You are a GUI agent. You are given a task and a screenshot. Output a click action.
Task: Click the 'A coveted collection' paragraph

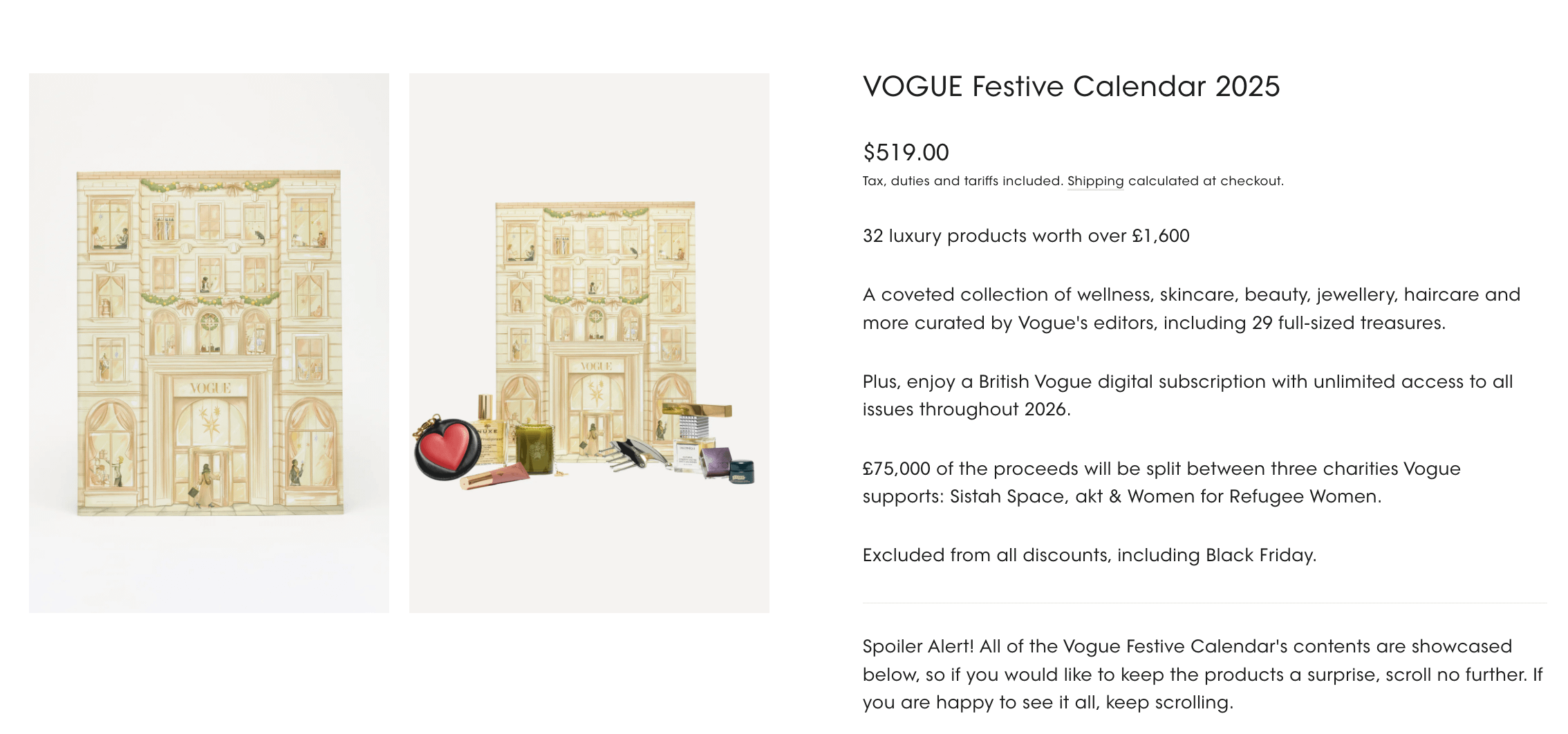tap(1191, 308)
